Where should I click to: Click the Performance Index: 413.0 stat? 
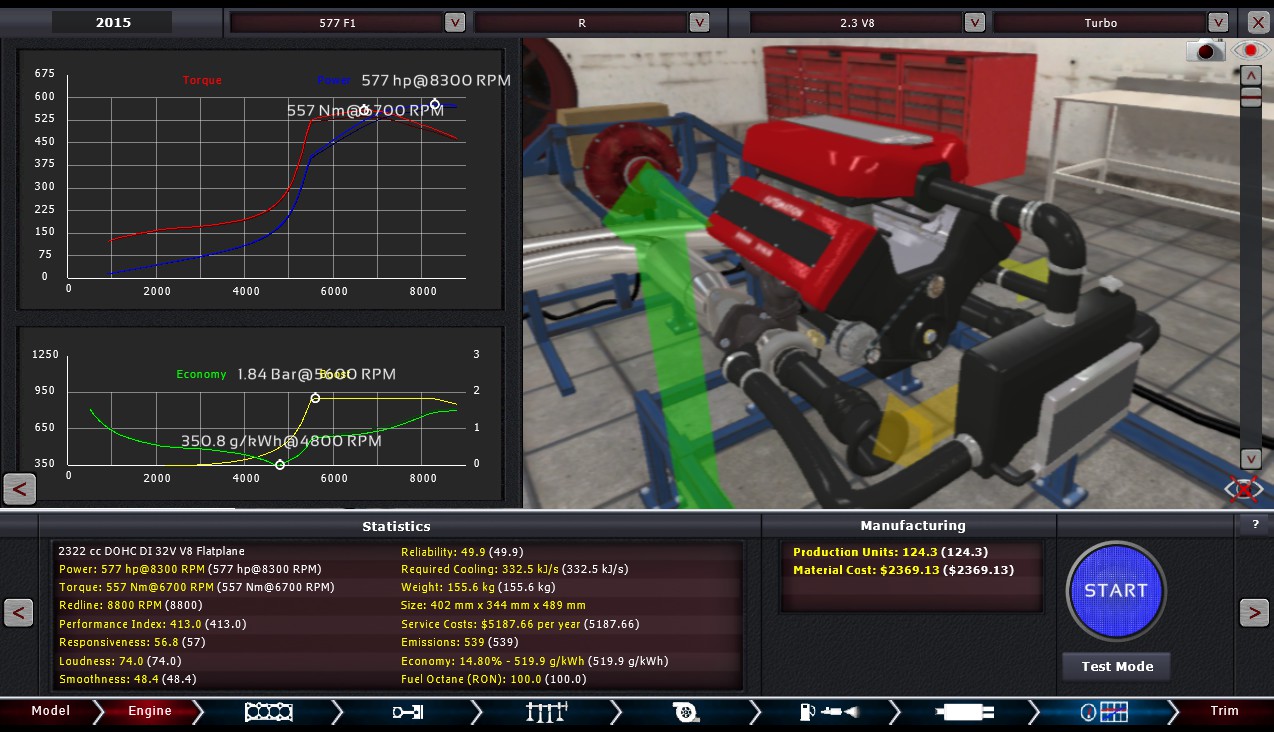pyautogui.click(x=153, y=623)
